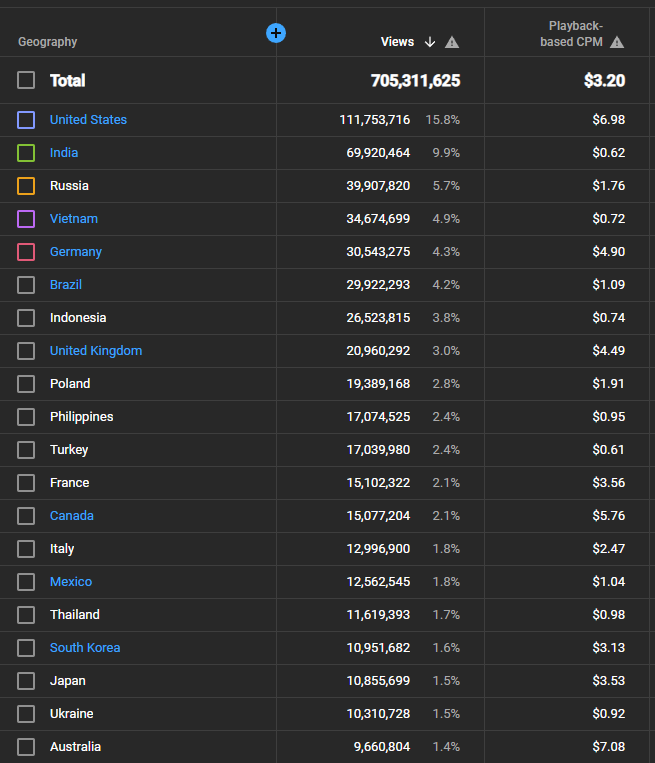Select the Philippines row label
Screen dimensions: 655x763
[x=81, y=417]
